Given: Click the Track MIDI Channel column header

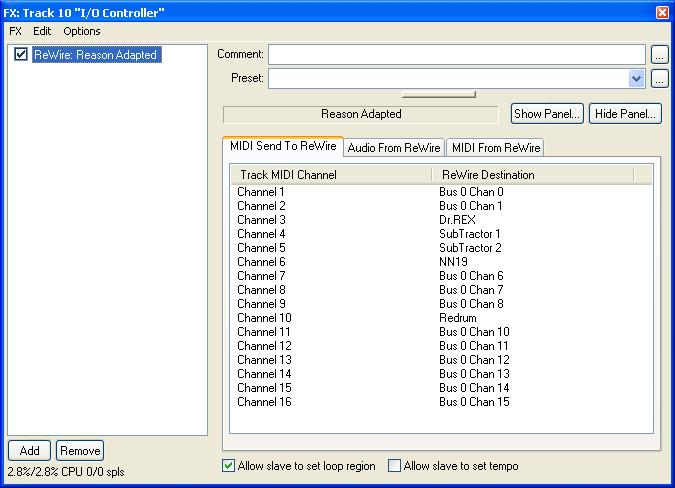Looking at the screenshot, I should click(x=331, y=175).
